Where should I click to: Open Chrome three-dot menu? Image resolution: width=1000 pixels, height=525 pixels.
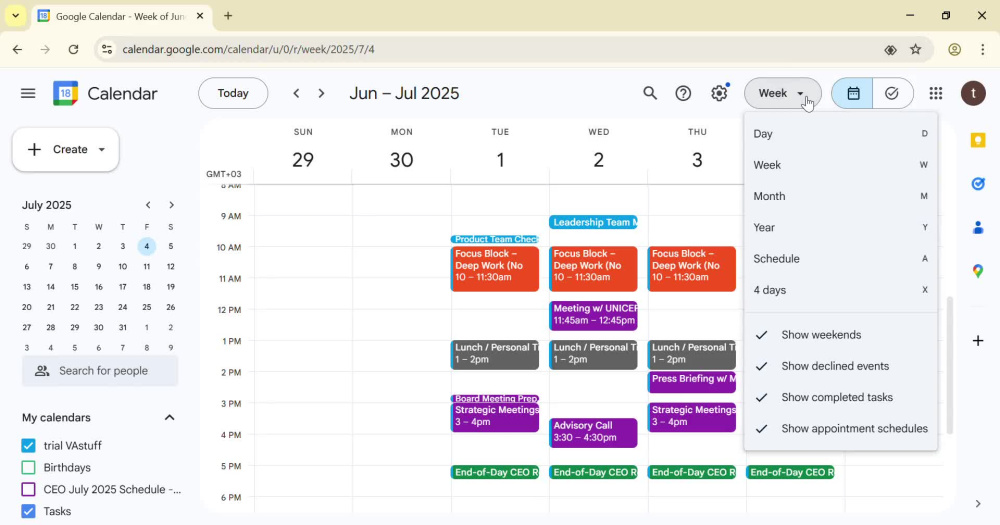click(x=982, y=49)
